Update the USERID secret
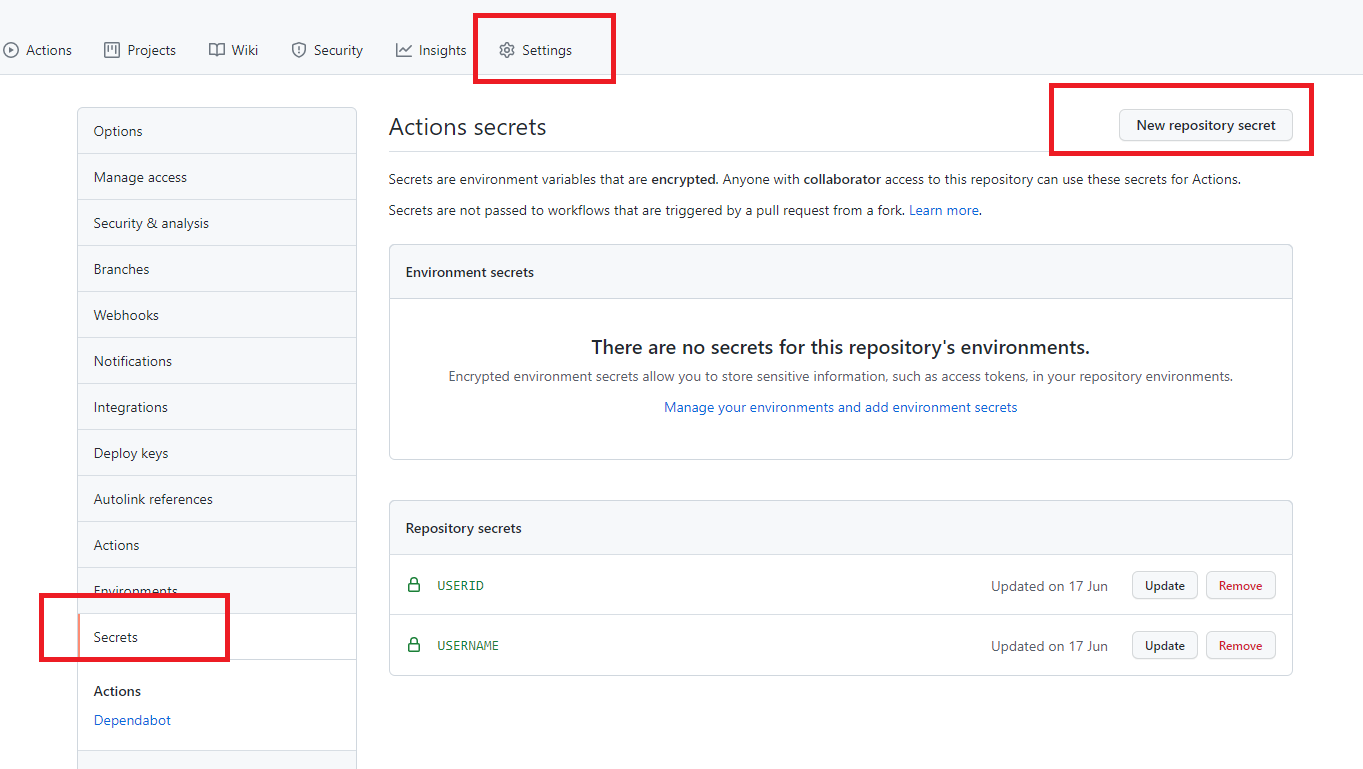This screenshot has width=1363, height=769. tap(1165, 586)
